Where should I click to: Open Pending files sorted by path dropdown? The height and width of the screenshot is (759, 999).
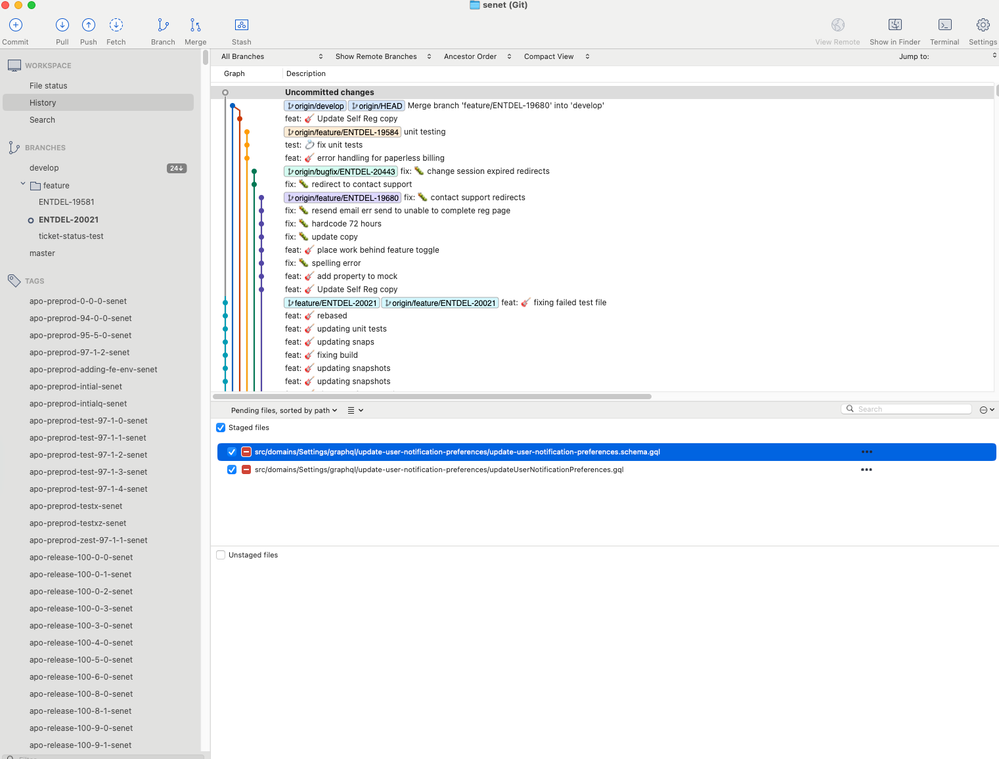284,410
